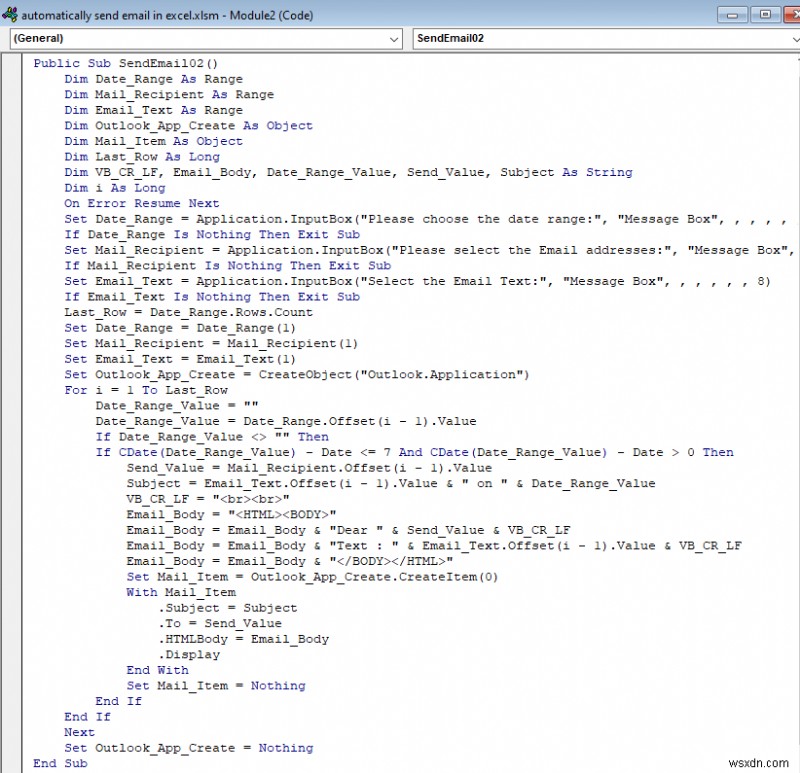Click the 'End Sub' line
800x773 pixels.
(60, 763)
